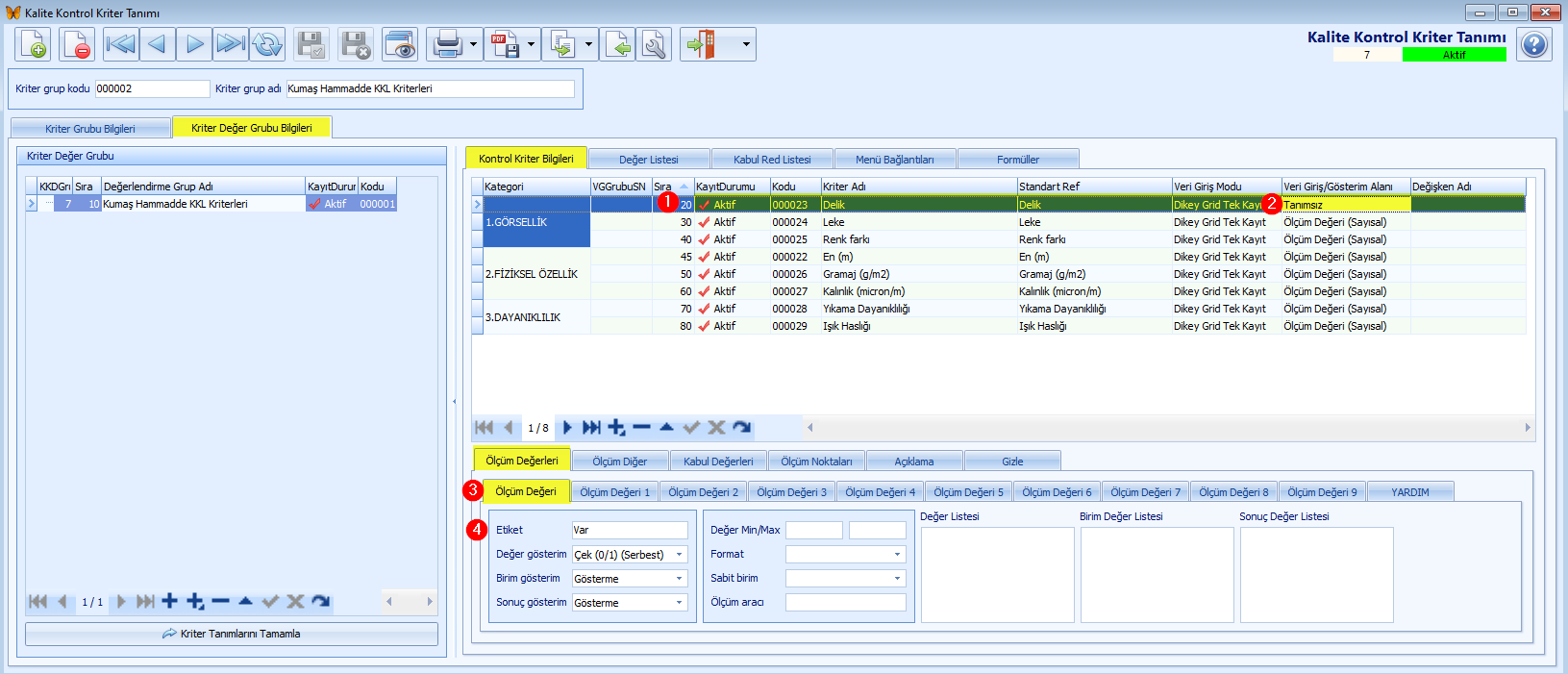Click the Etiket input field

click(630, 530)
